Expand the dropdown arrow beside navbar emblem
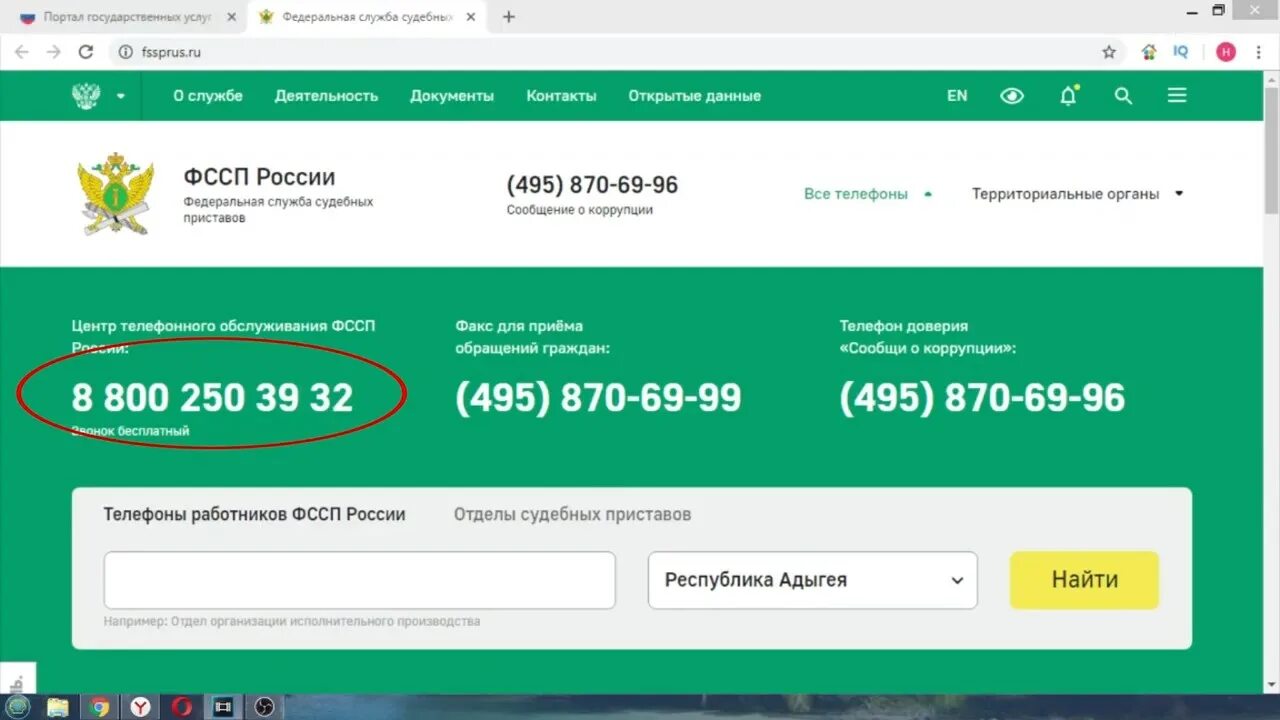Image resolution: width=1280 pixels, height=720 pixels. [x=121, y=96]
